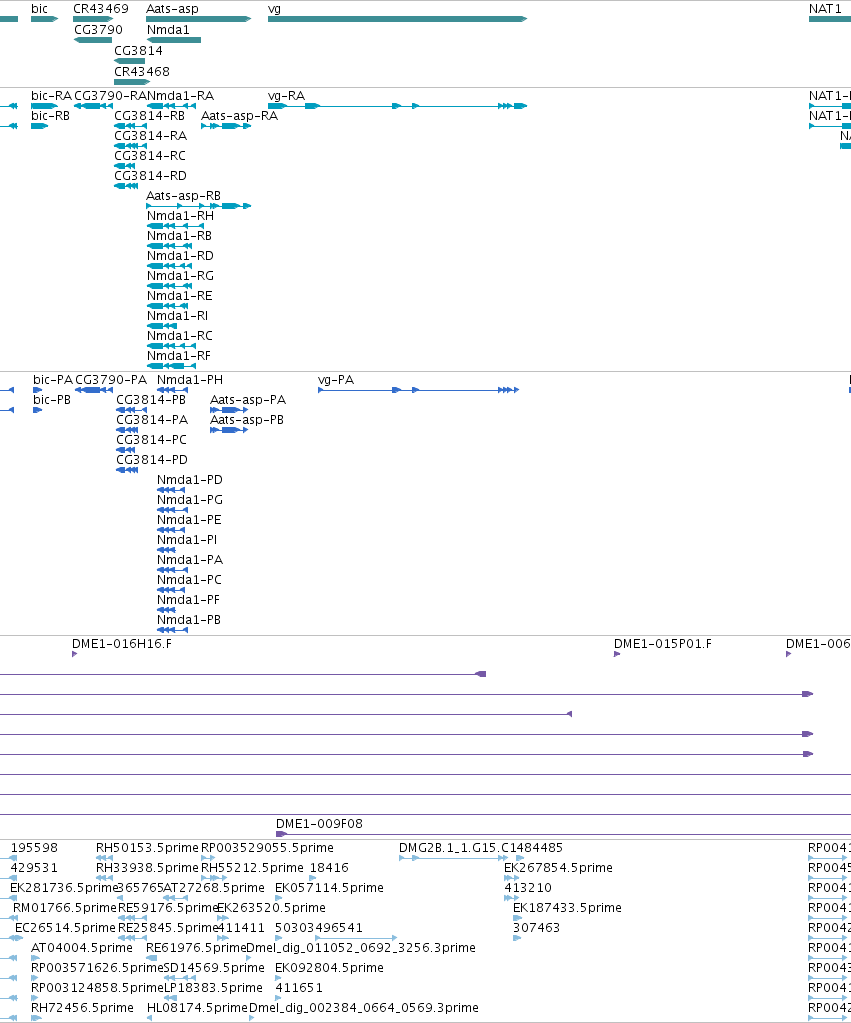
Task: Click the vg gene label
Action: [x=275, y=9]
